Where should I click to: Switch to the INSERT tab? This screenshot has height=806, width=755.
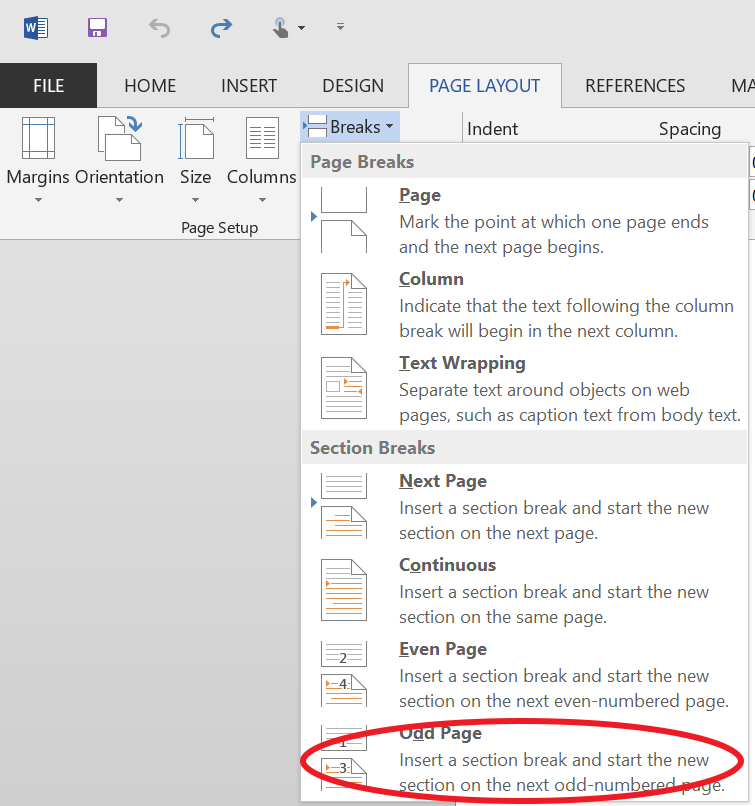coord(249,86)
